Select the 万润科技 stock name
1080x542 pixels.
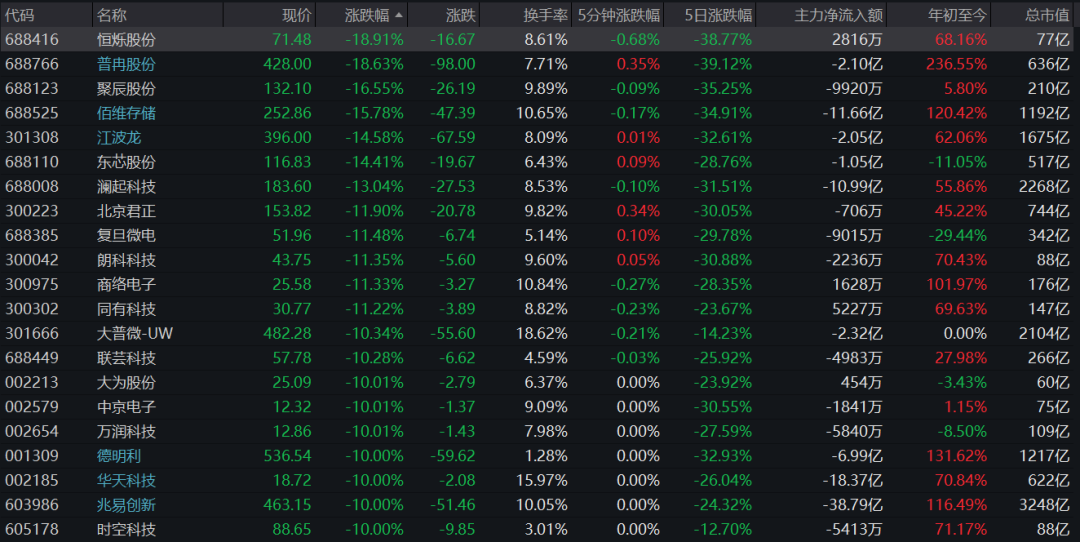127,432
